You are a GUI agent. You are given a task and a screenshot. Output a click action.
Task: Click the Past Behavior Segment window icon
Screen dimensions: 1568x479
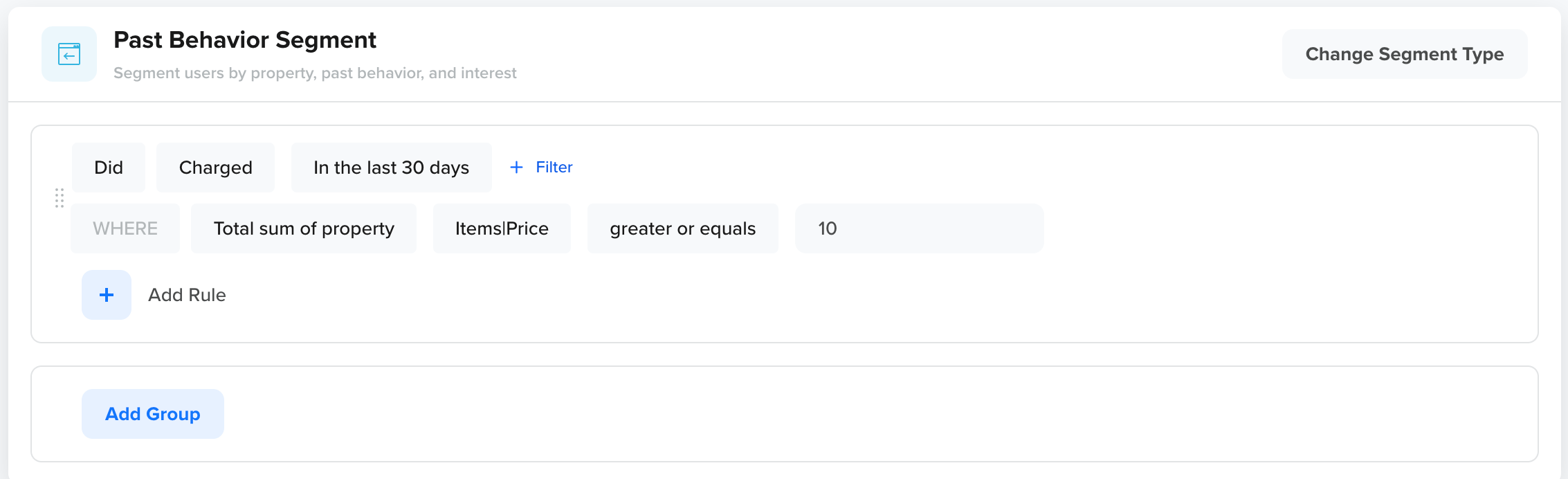click(69, 54)
